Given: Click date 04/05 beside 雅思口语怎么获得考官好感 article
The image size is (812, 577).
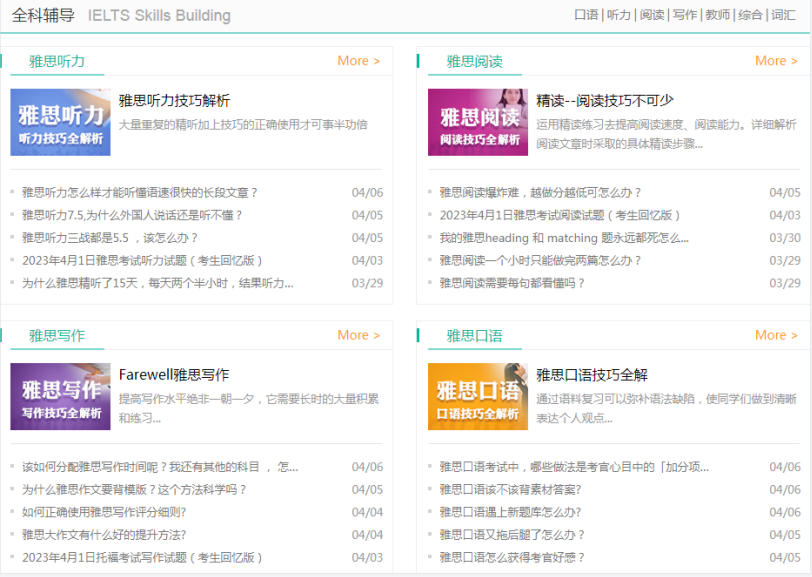Looking at the screenshot, I should pyautogui.click(x=785, y=558).
